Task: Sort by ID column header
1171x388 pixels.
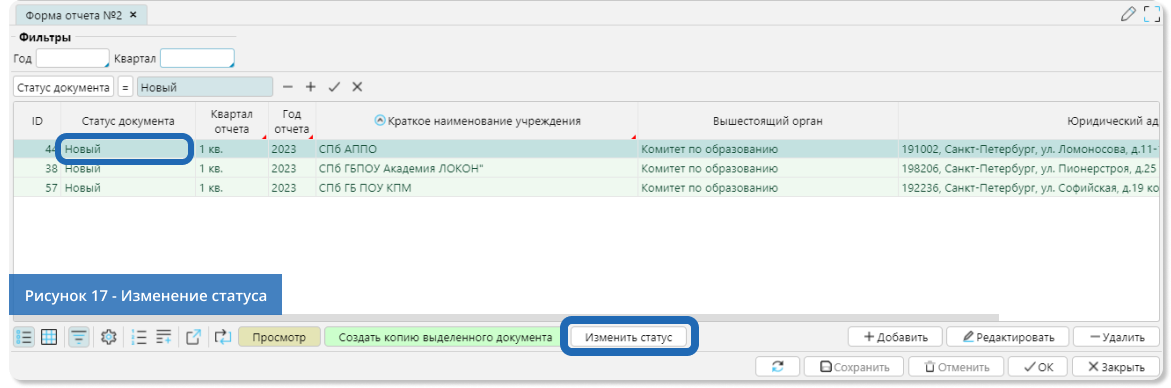Action: click(x=37, y=121)
